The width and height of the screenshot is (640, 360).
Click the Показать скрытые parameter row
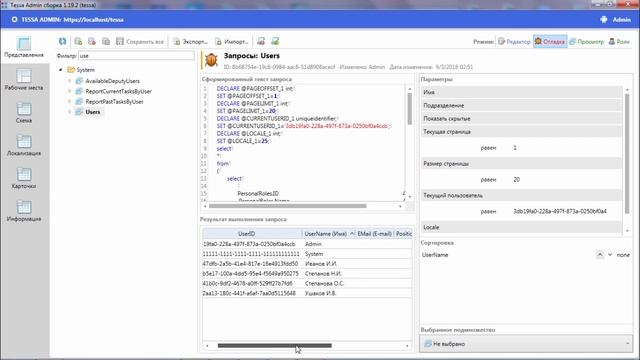pos(521,118)
